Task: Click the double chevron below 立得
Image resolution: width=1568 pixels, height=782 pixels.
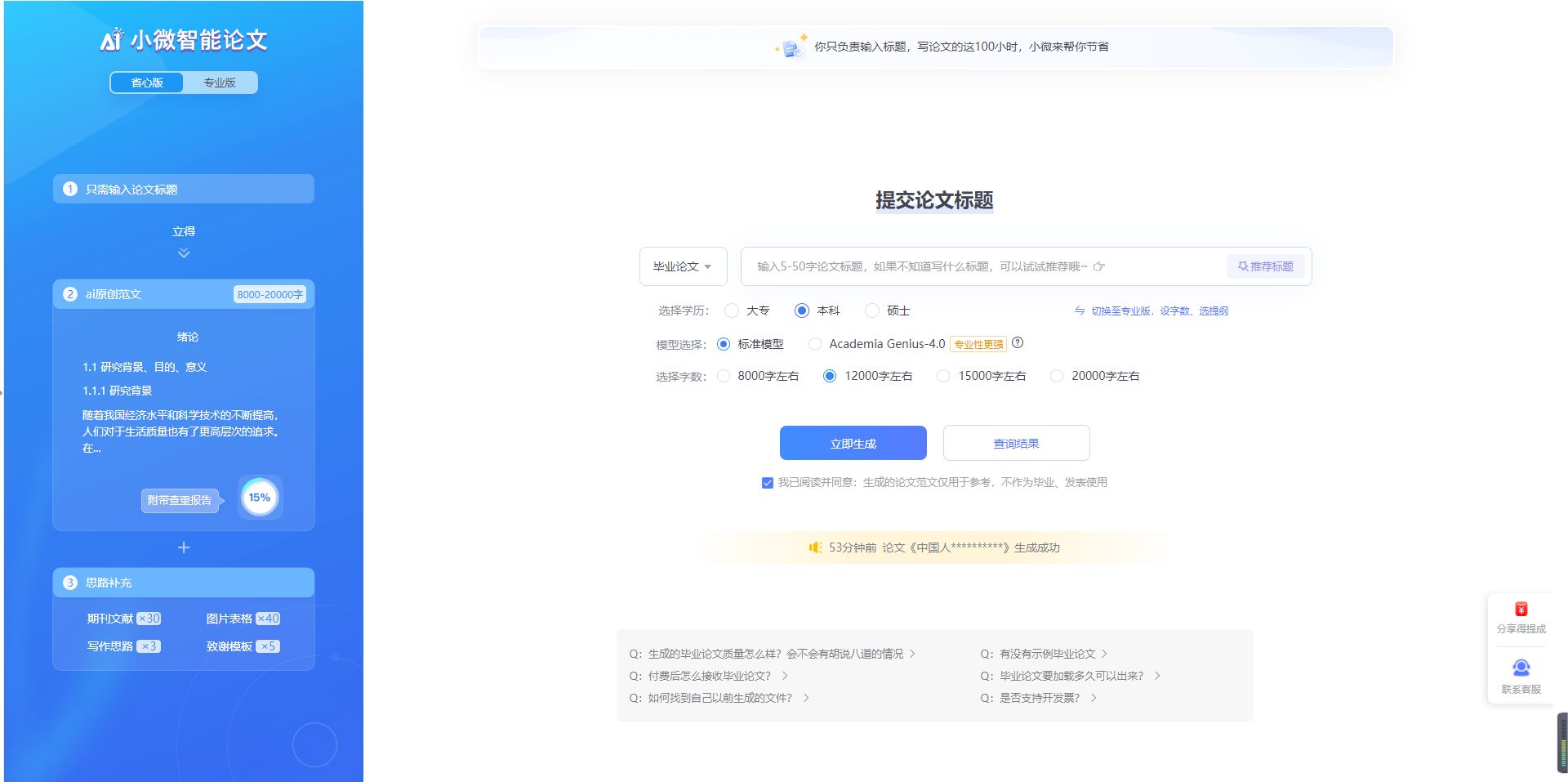Action: pyautogui.click(x=184, y=253)
